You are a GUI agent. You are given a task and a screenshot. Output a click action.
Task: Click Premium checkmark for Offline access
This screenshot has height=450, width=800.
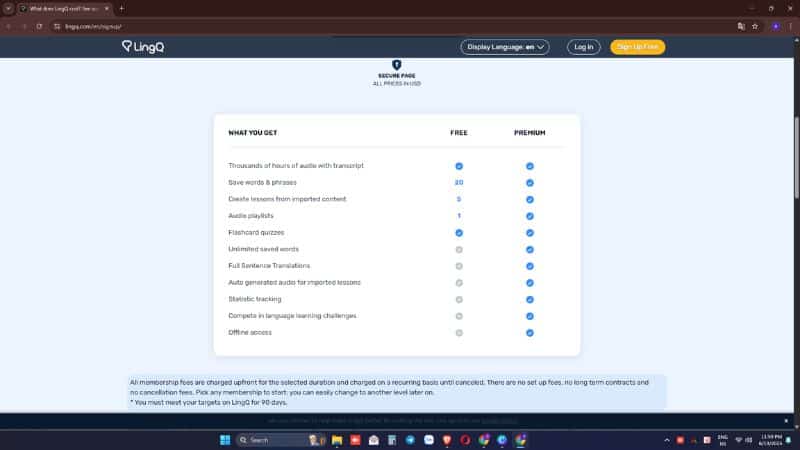point(530,332)
